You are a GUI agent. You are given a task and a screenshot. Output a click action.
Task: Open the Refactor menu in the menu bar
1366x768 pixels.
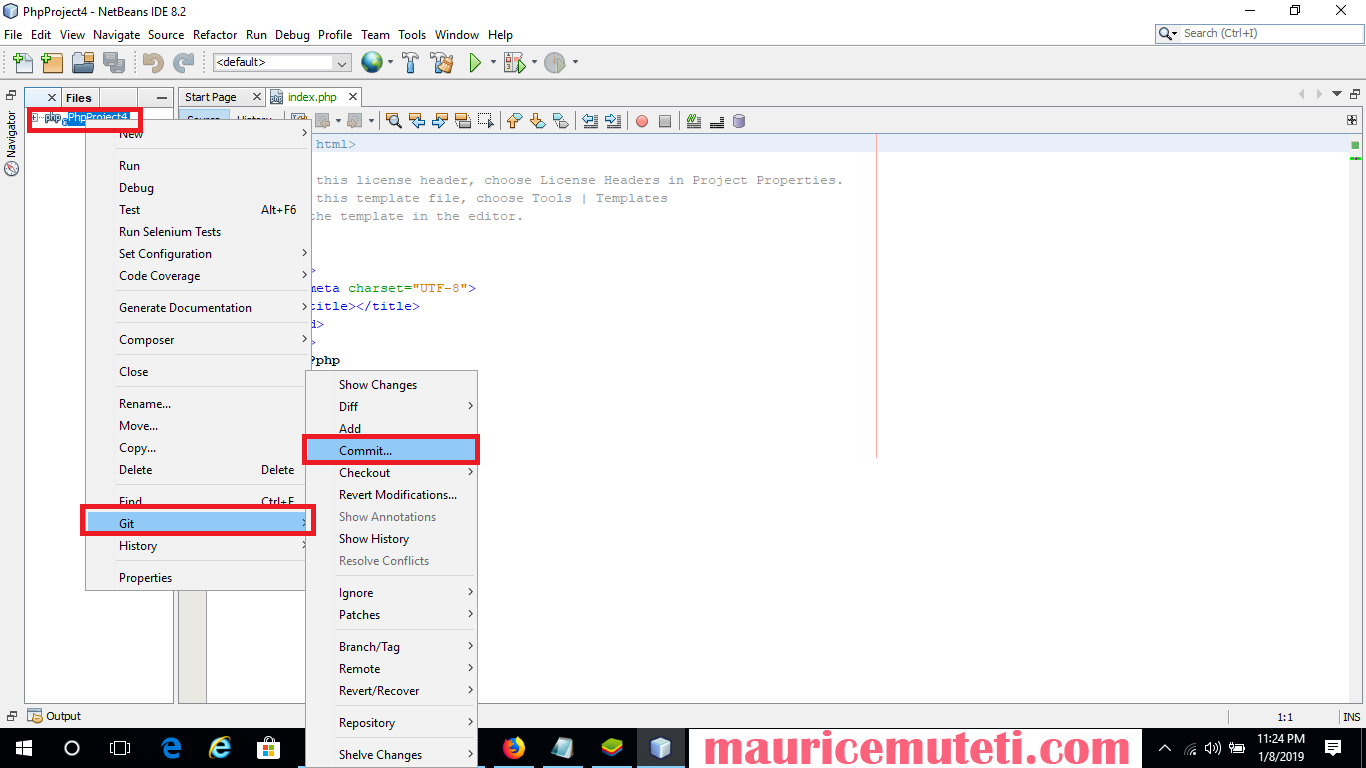click(x=215, y=34)
